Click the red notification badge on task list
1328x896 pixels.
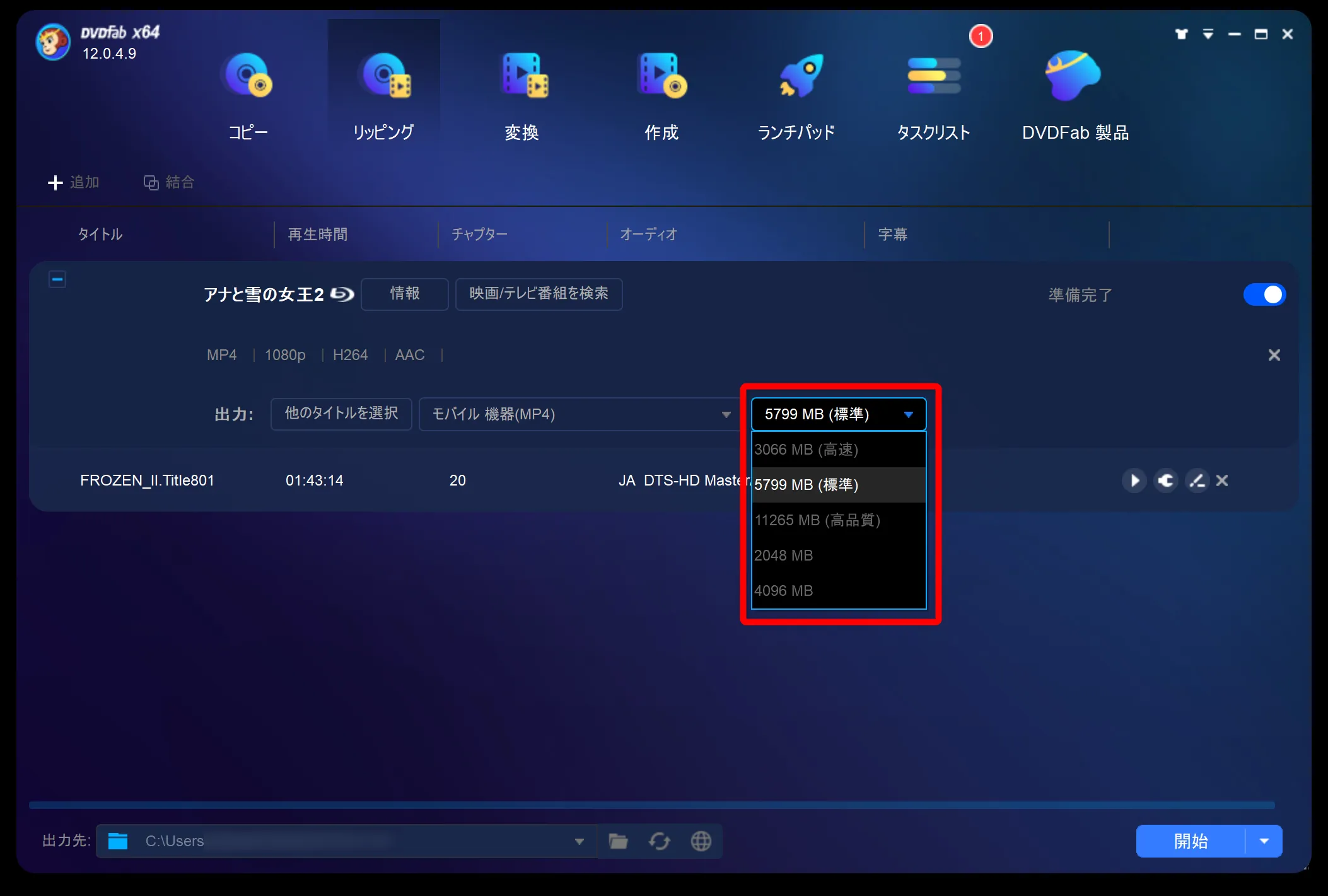pyautogui.click(x=981, y=36)
